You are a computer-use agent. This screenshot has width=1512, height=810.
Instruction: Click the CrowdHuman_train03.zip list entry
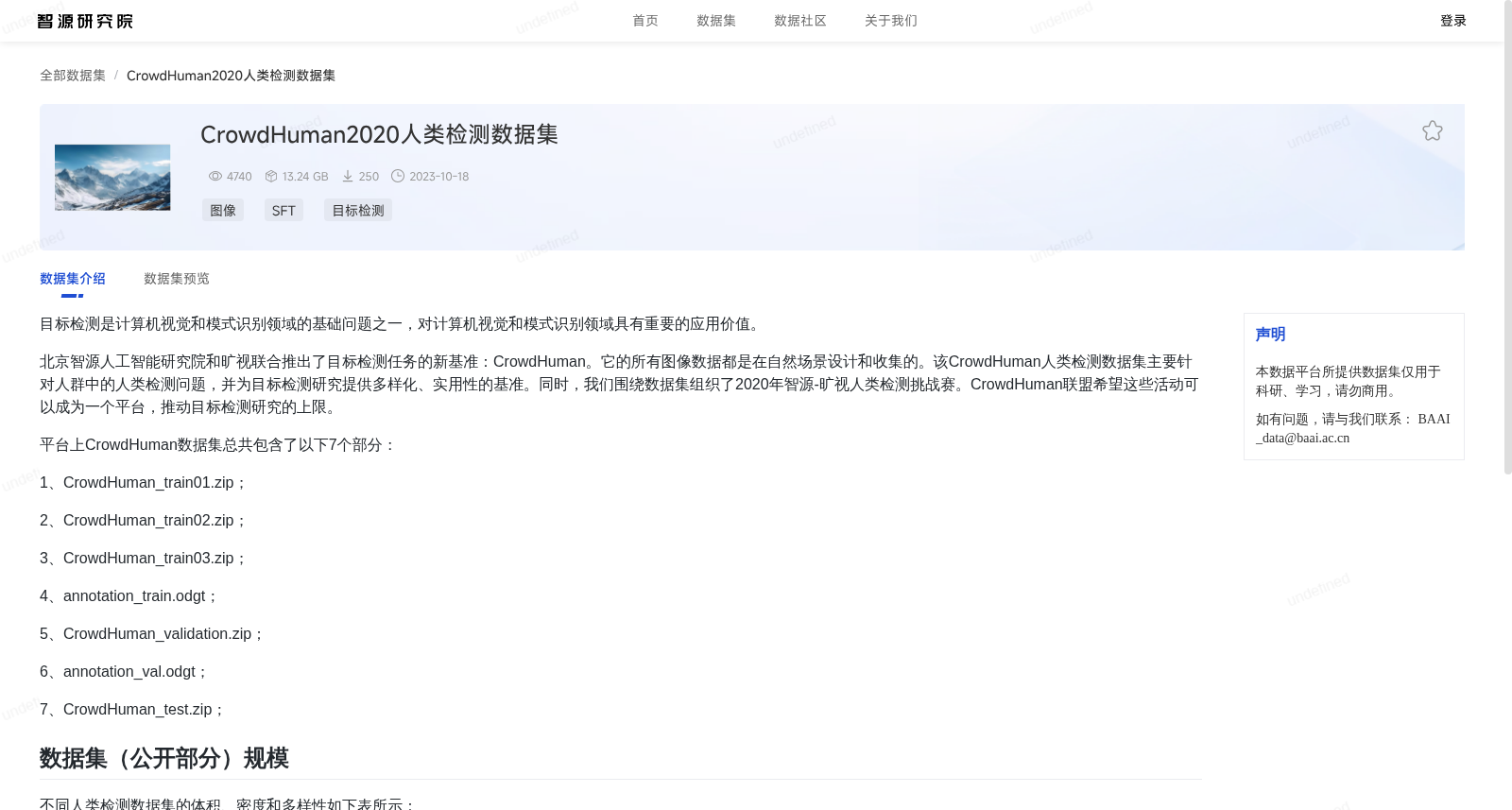(x=144, y=559)
